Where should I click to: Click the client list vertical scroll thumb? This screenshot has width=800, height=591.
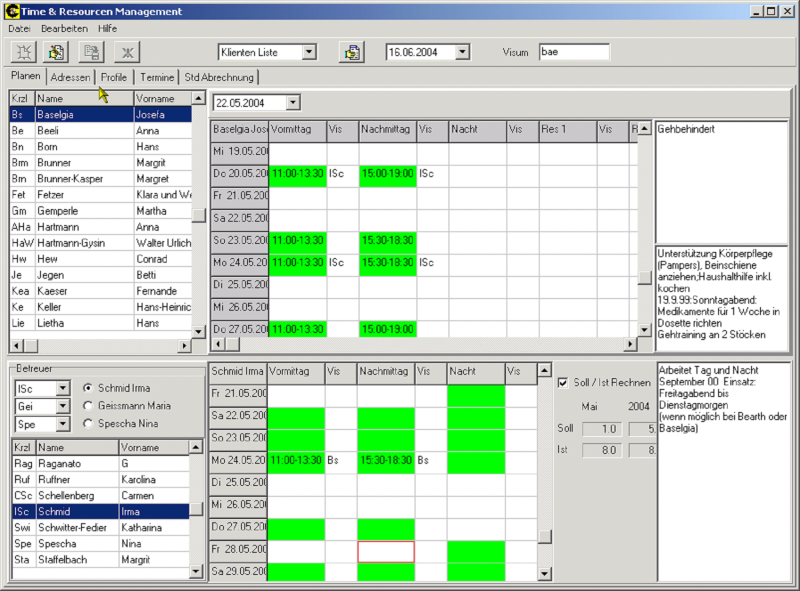pos(198,215)
